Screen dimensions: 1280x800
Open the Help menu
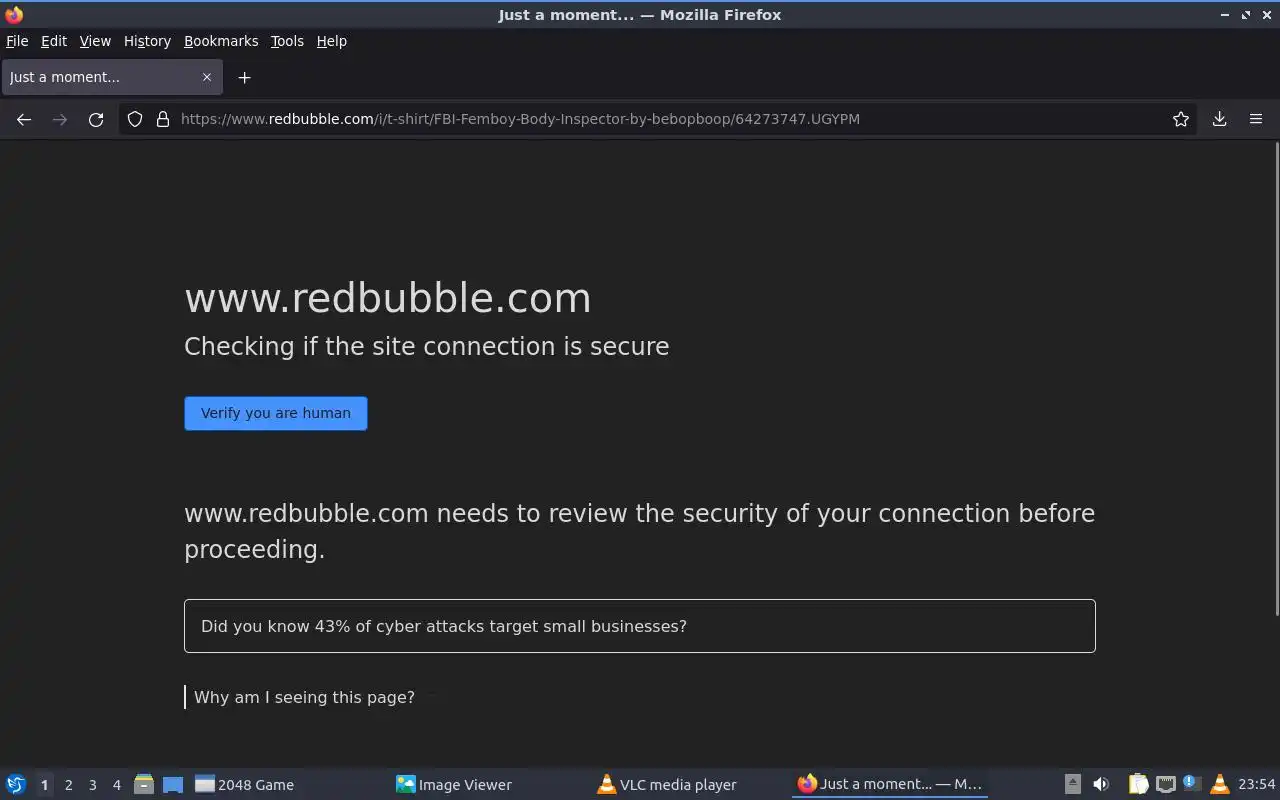point(332,41)
